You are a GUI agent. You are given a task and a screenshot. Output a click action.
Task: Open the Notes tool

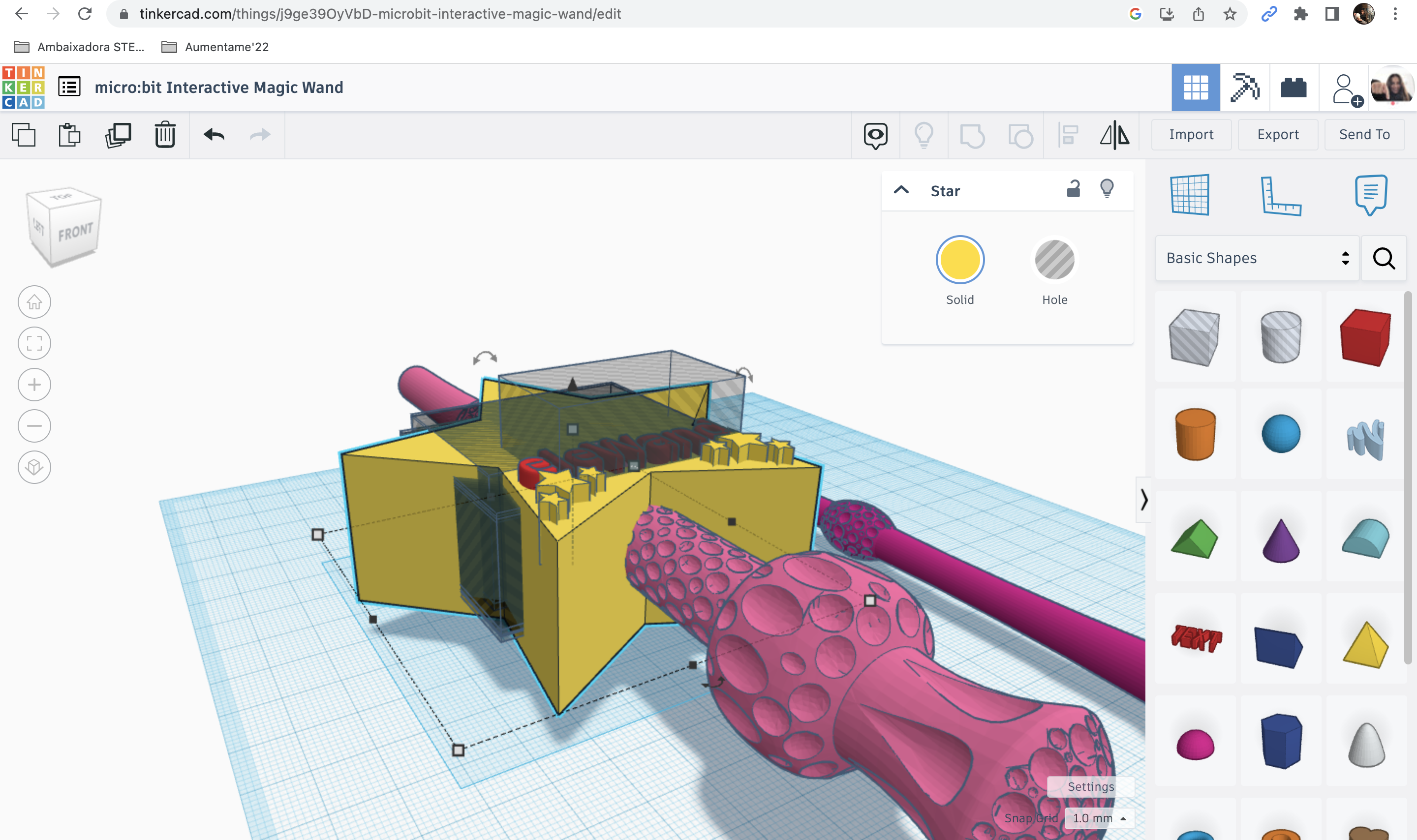point(1371,195)
